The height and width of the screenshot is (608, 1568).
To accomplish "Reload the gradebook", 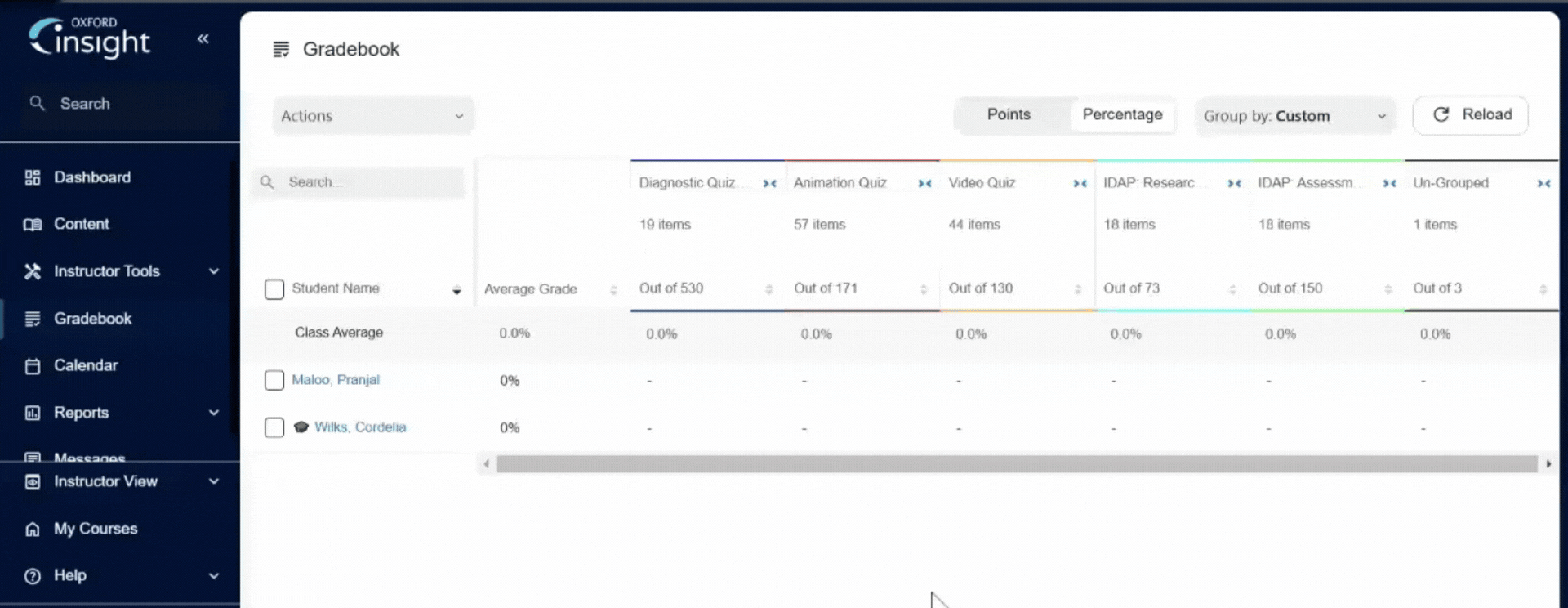I will 1471,115.
